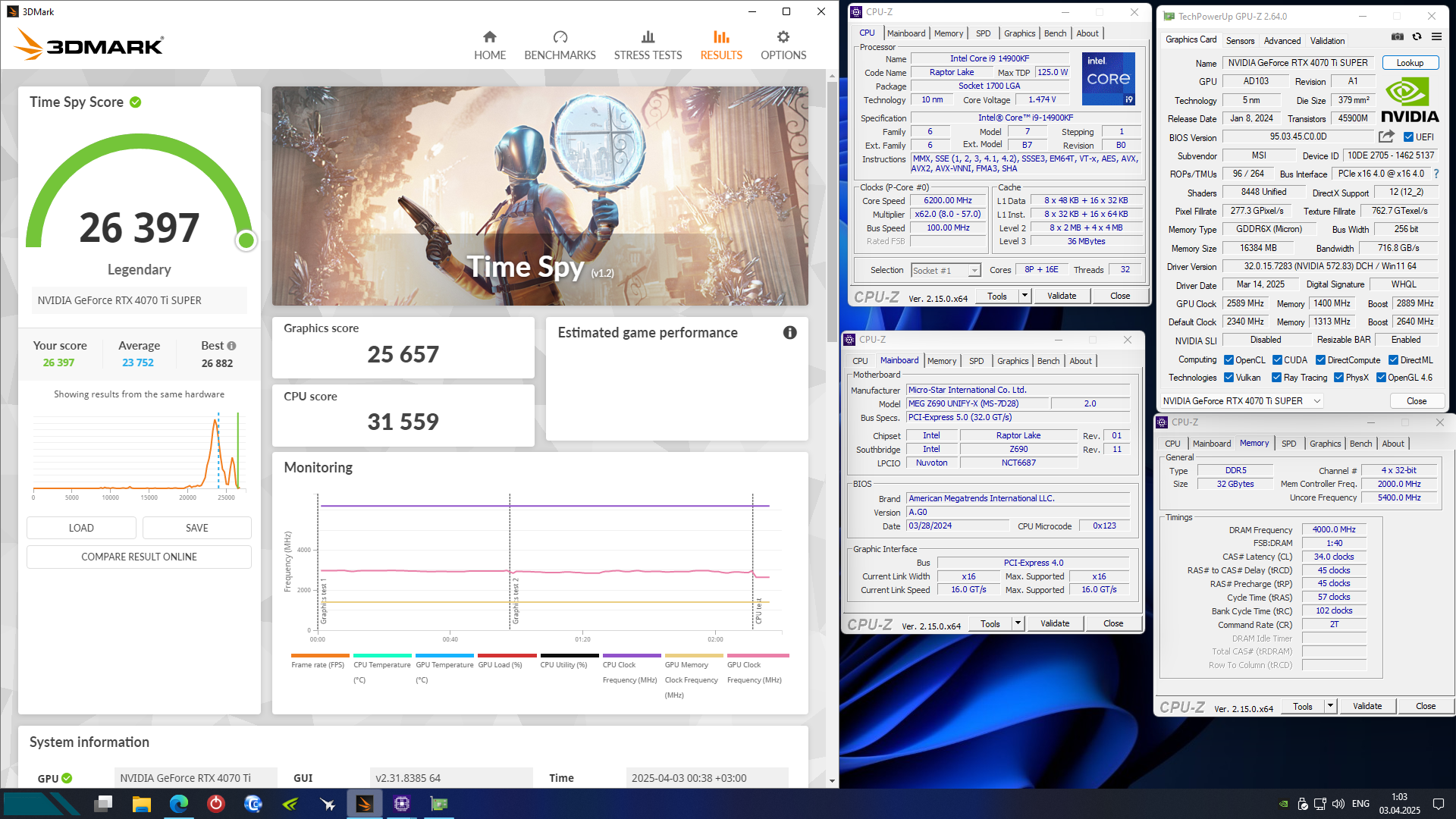Screen dimensions: 1456x819
Task: Click the NVIDIA logo in GPU-Z
Action: (1410, 100)
